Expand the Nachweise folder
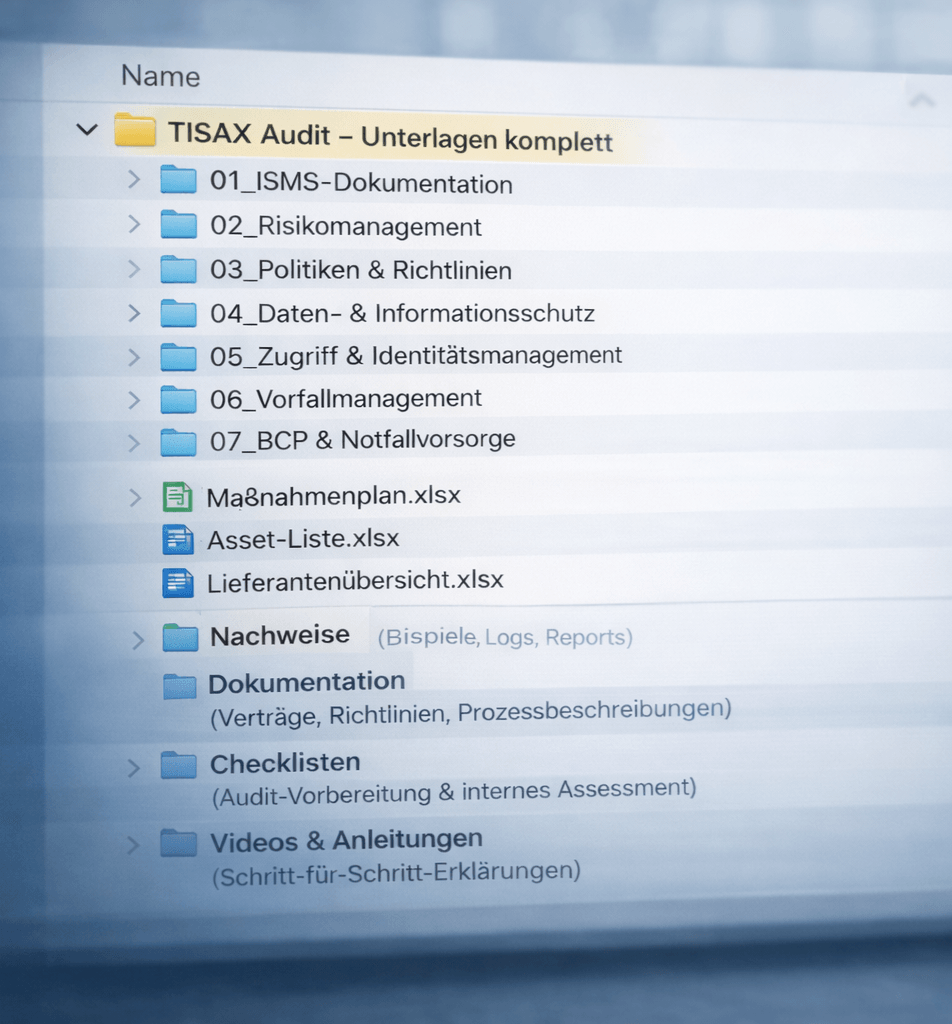The image size is (952, 1024). pos(137,639)
